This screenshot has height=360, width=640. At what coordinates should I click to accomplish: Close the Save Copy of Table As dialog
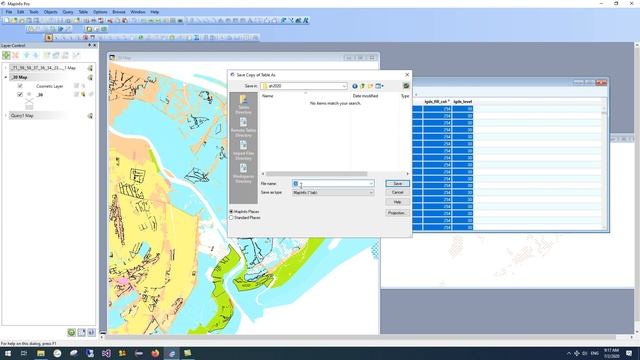point(407,75)
